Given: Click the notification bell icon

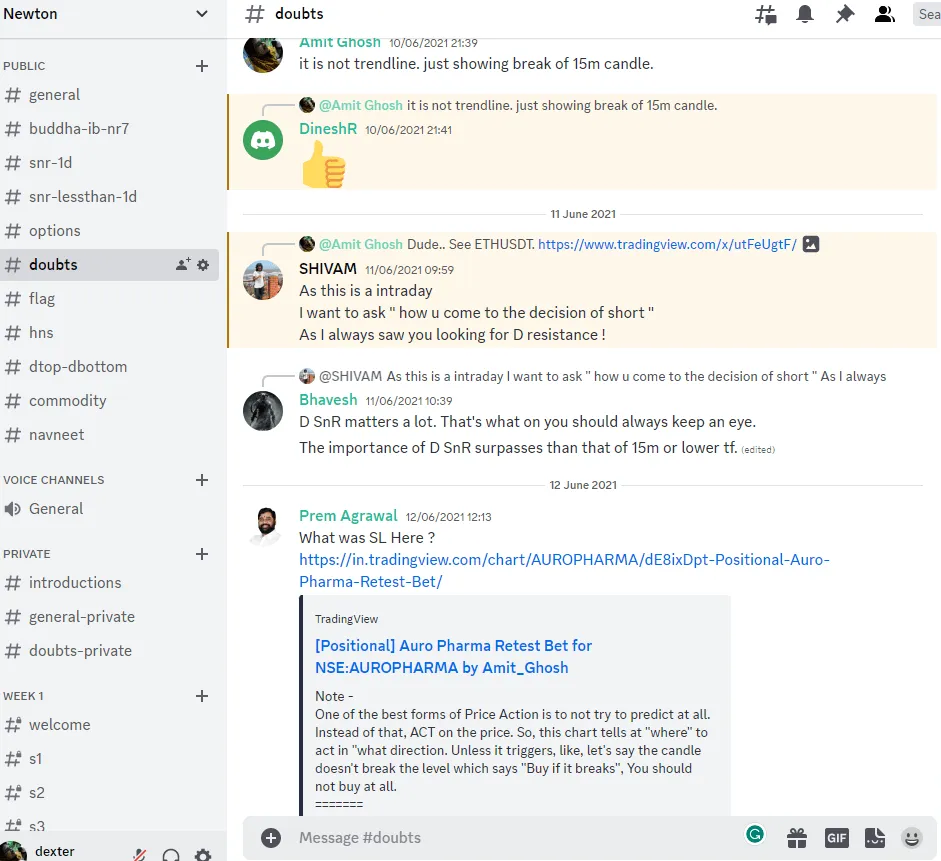Looking at the screenshot, I should coord(804,14).
